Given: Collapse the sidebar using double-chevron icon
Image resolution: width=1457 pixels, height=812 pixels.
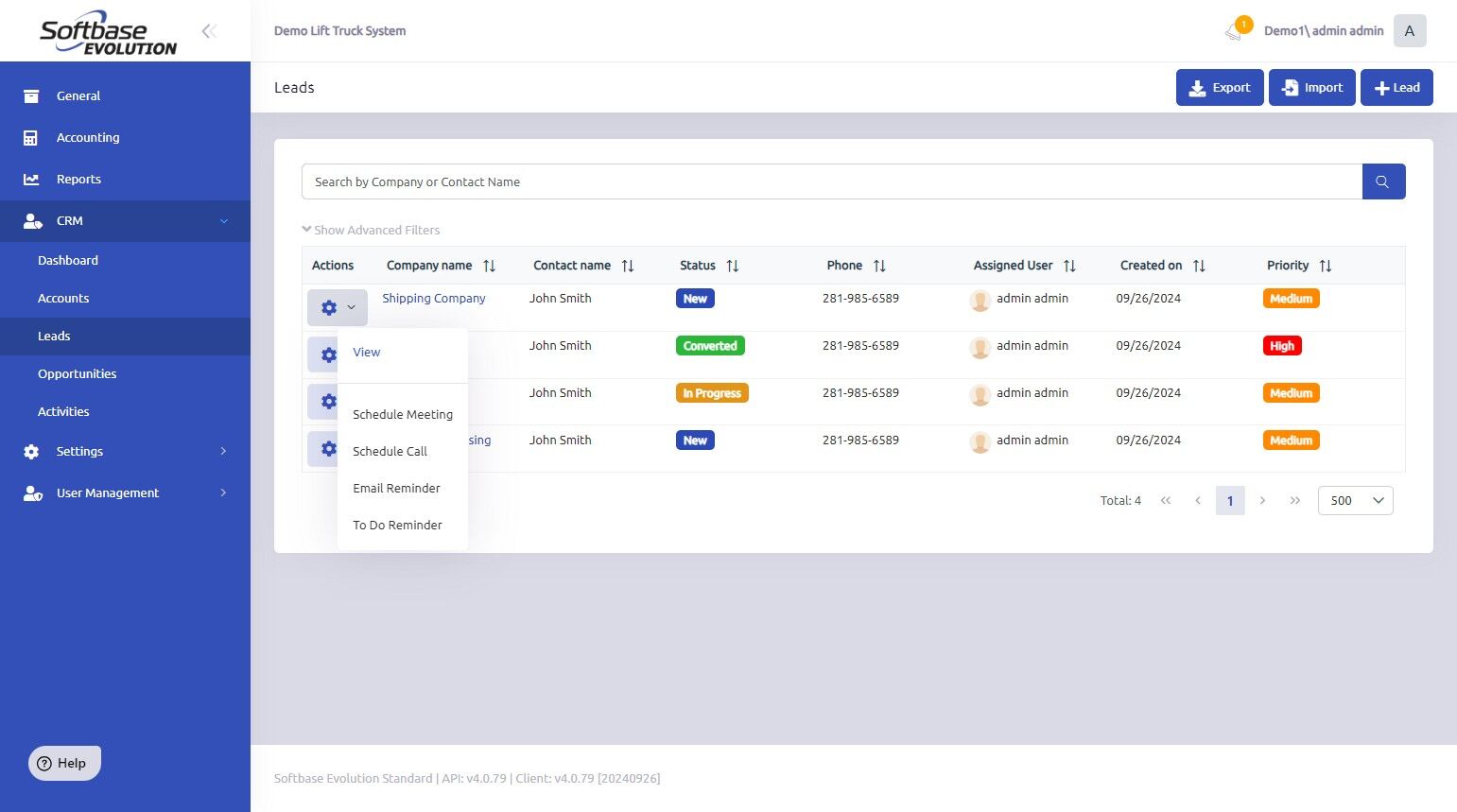Looking at the screenshot, I should tap(209, 31).
